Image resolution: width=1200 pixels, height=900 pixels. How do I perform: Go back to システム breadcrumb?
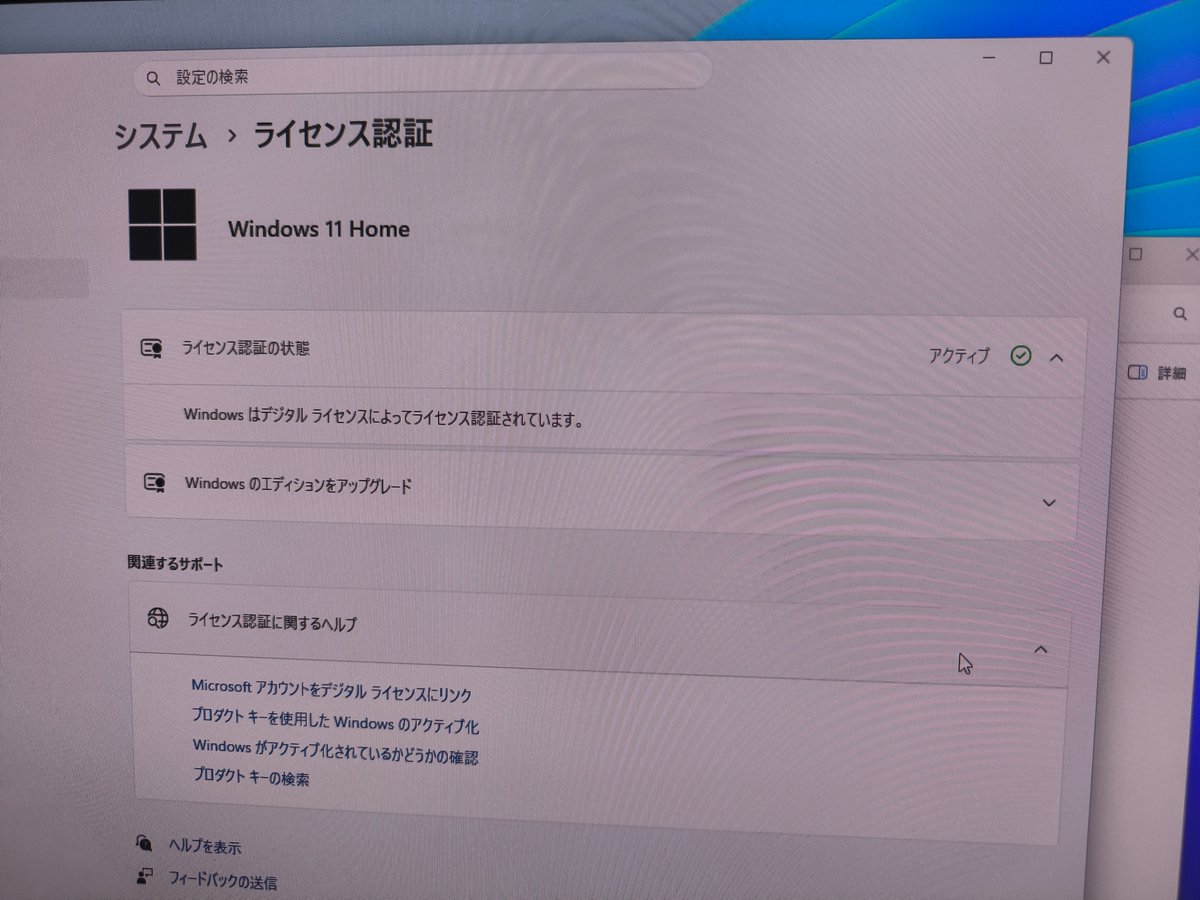click(161, 135)
